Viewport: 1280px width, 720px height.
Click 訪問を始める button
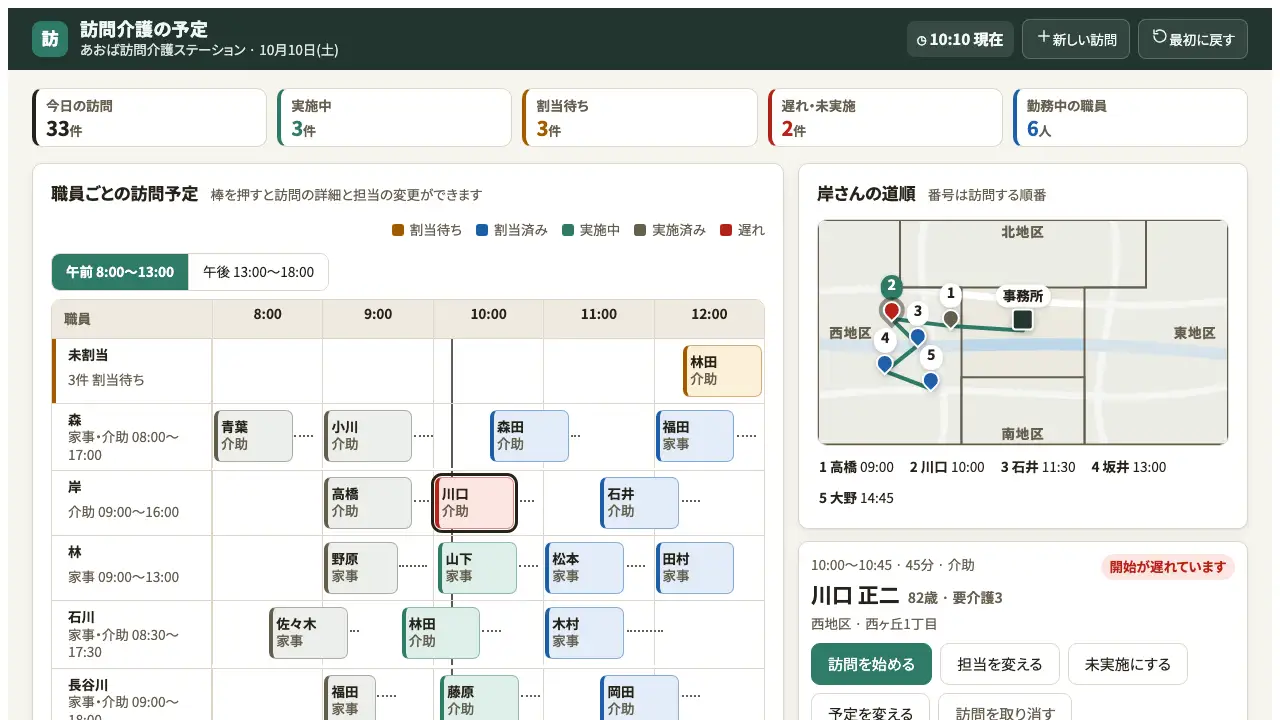[x=871, y=664]
